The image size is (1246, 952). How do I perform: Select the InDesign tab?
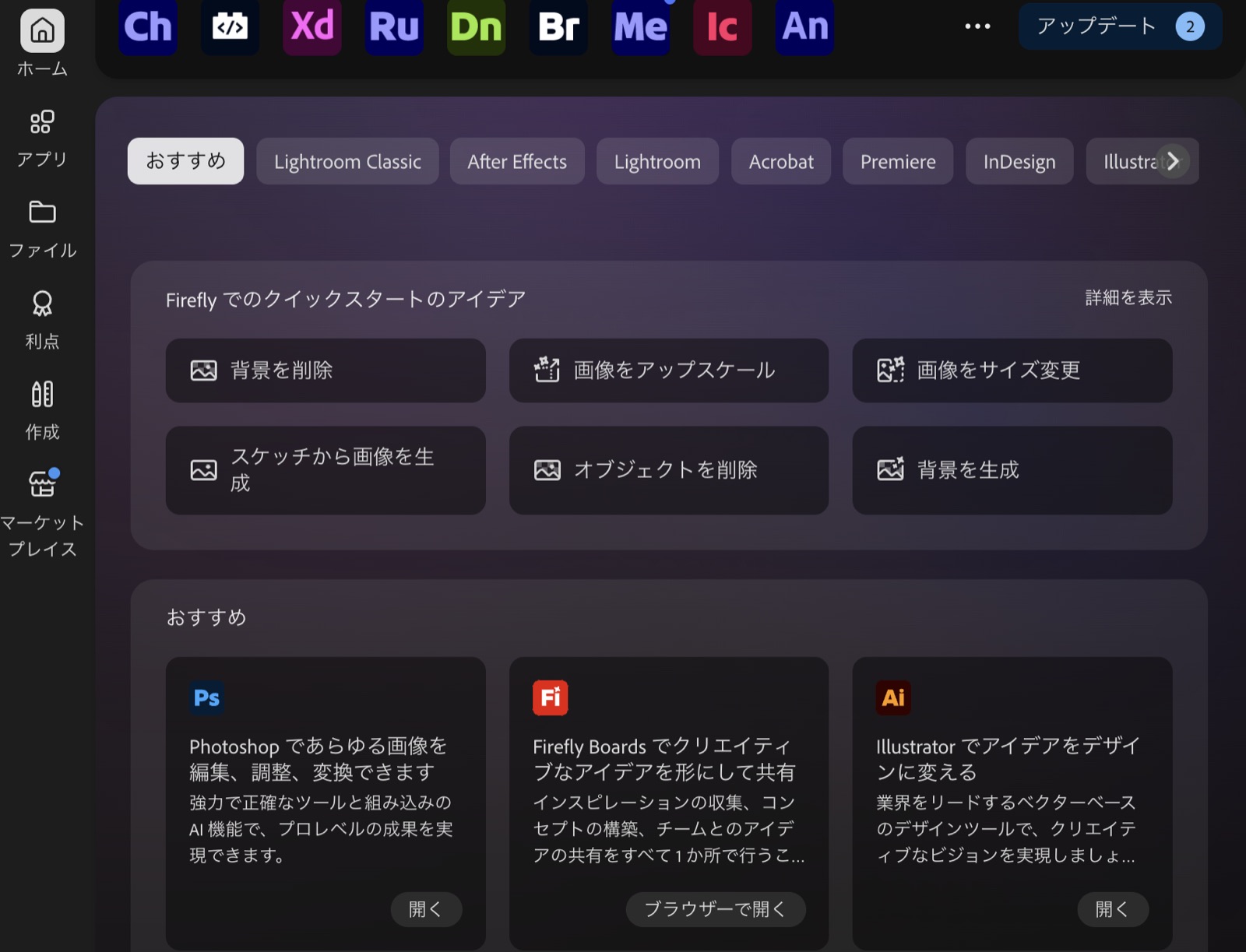tap(1019, 161)
